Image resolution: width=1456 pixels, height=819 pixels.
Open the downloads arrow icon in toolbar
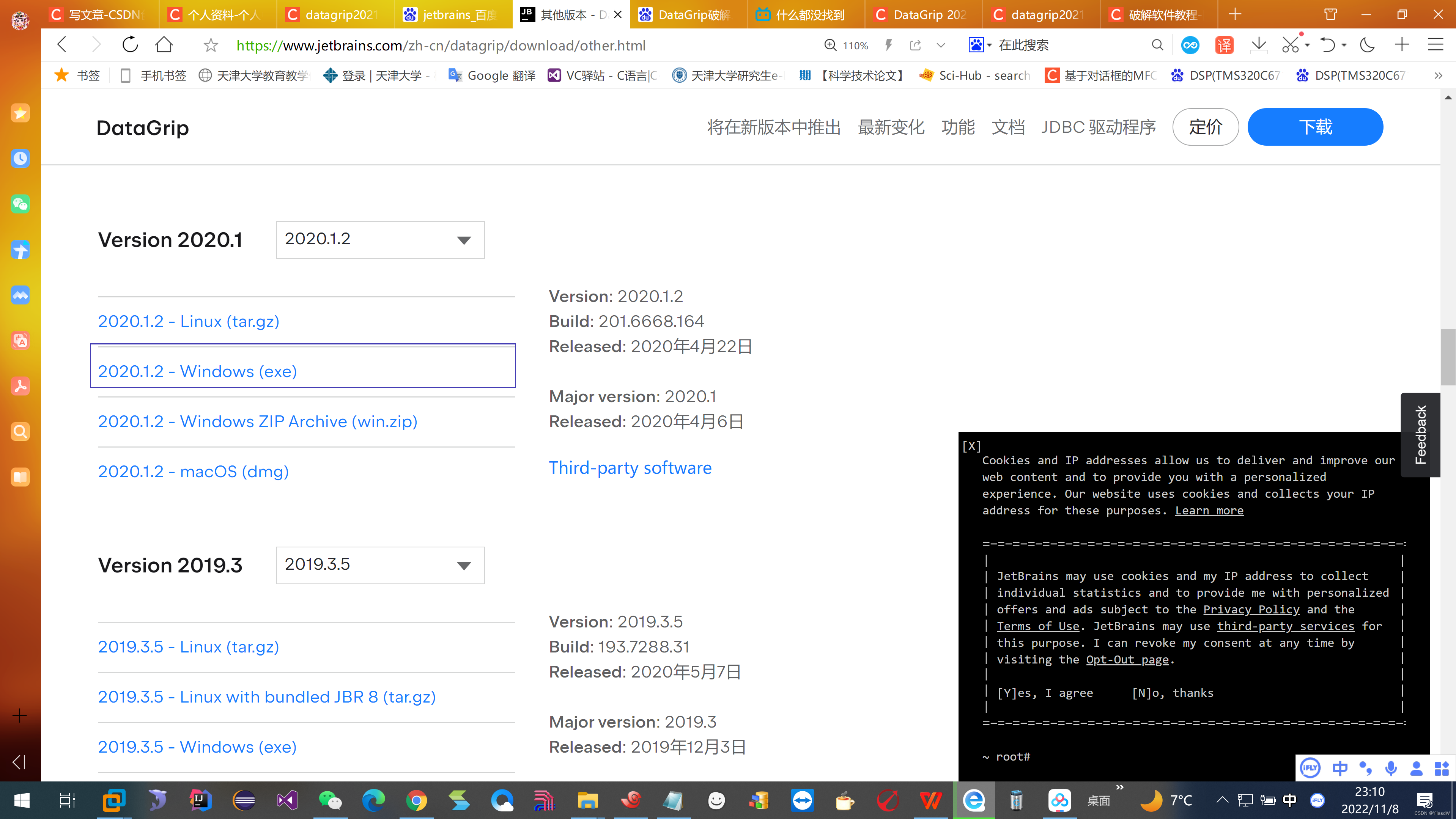click(x=1259, y=45)
